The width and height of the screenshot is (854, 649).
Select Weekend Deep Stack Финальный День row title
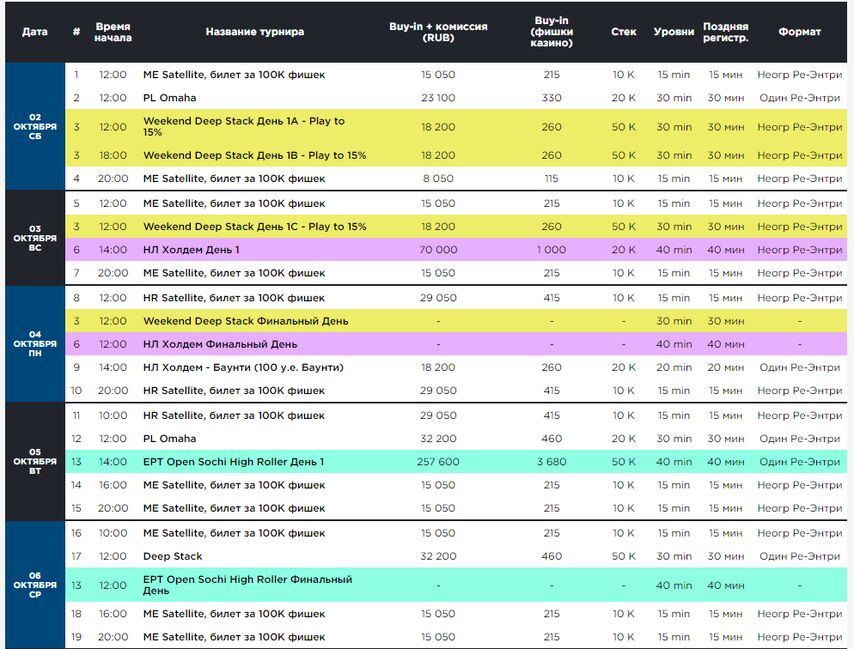coord(245,321)
